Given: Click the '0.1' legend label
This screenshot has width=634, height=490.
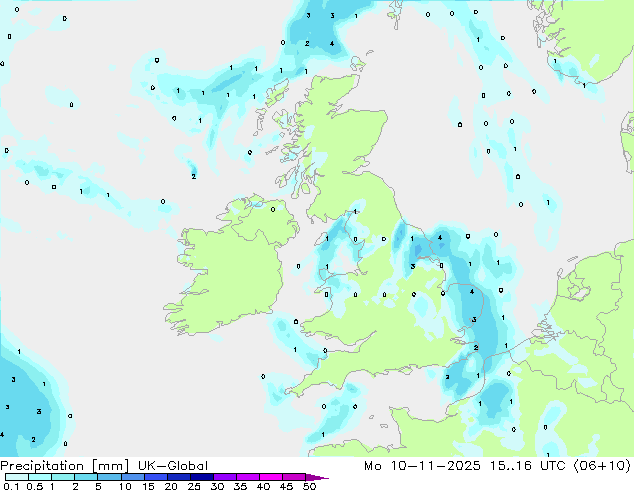Looking at the screenshot, I should [11, 486].
